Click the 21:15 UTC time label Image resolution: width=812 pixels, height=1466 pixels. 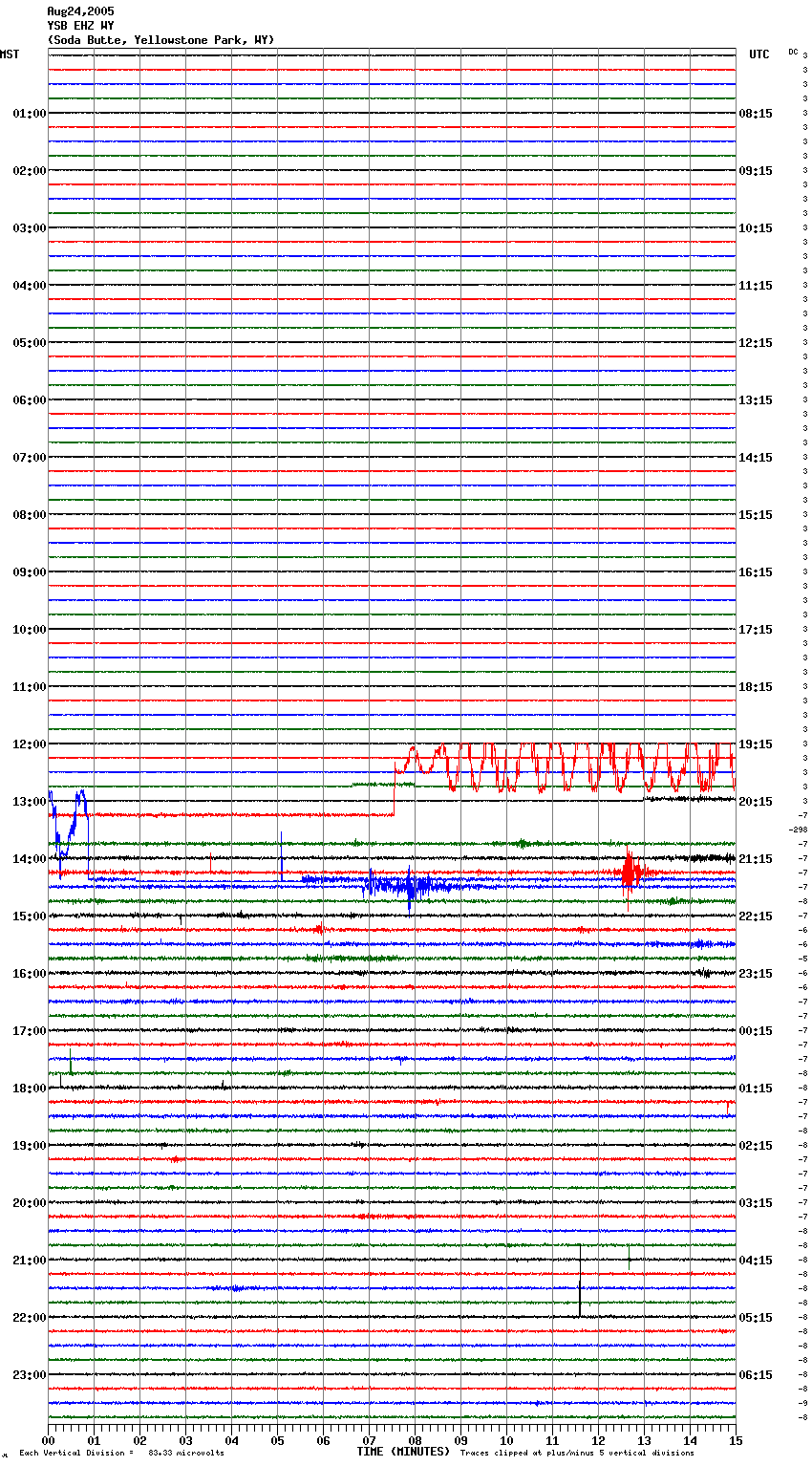(x=756, y=859)
